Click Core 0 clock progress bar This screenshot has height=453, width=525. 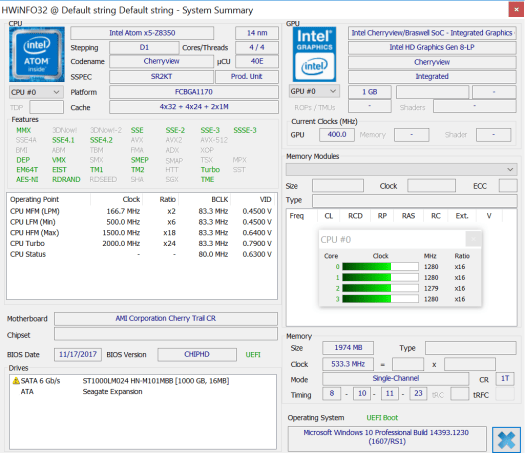(x=380, y=267)
